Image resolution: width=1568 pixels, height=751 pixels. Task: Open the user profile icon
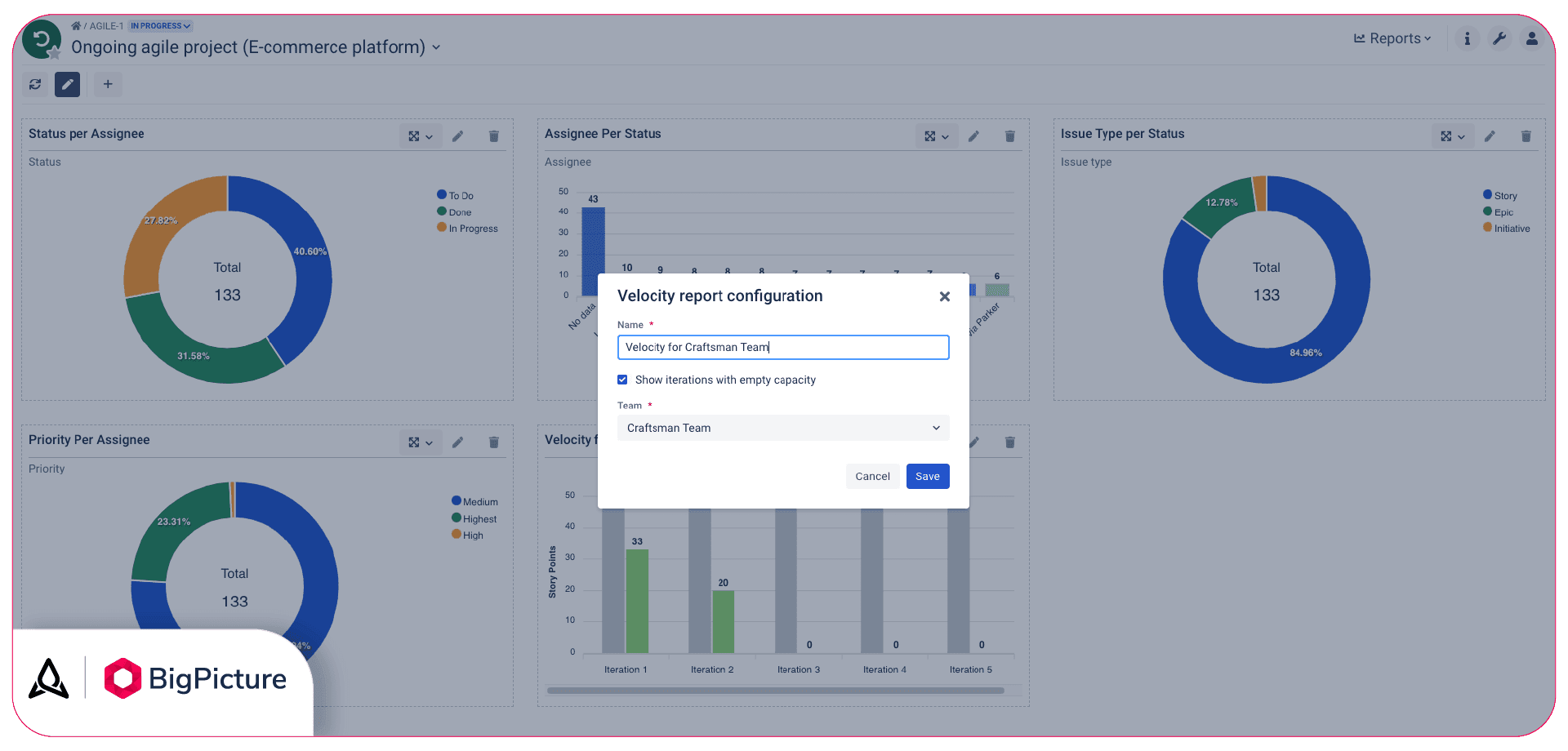pyautogui.click(x=1532, y=38)
